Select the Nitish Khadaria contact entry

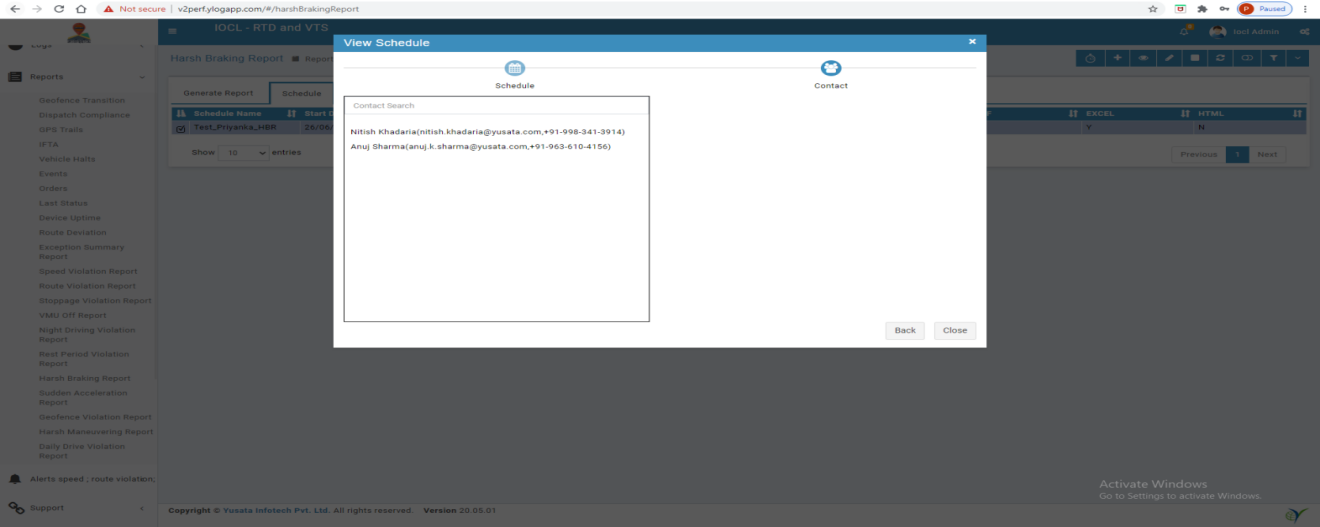click(487, 131)
